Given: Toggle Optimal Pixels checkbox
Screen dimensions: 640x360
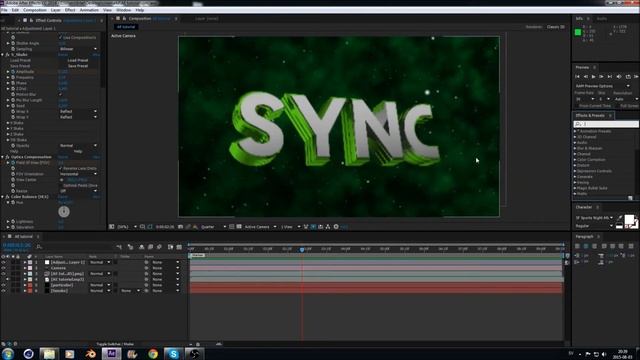Looking at the screenshot, I should (x=61, y=185).
